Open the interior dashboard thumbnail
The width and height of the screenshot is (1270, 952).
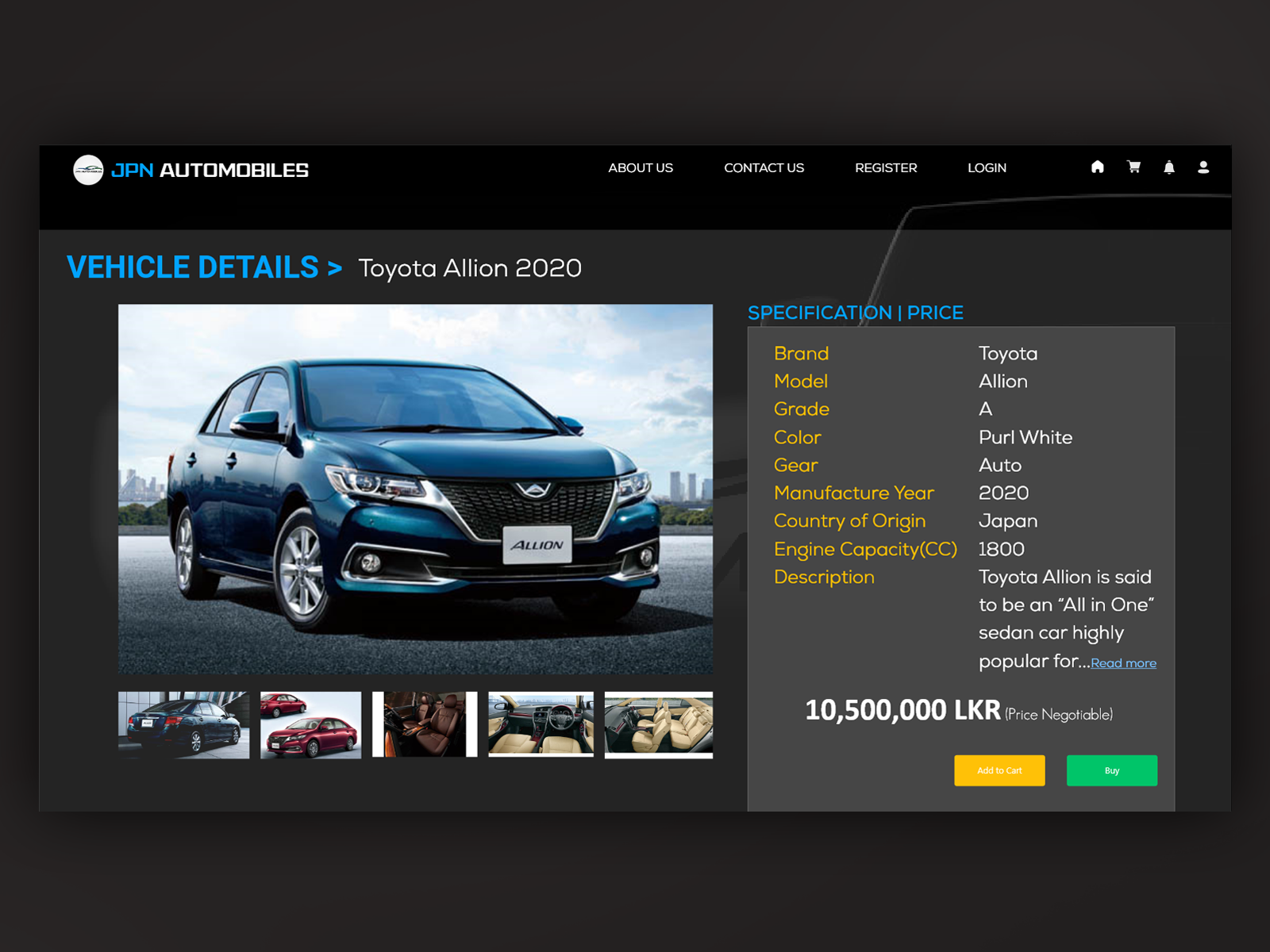[x=541, y=723]
